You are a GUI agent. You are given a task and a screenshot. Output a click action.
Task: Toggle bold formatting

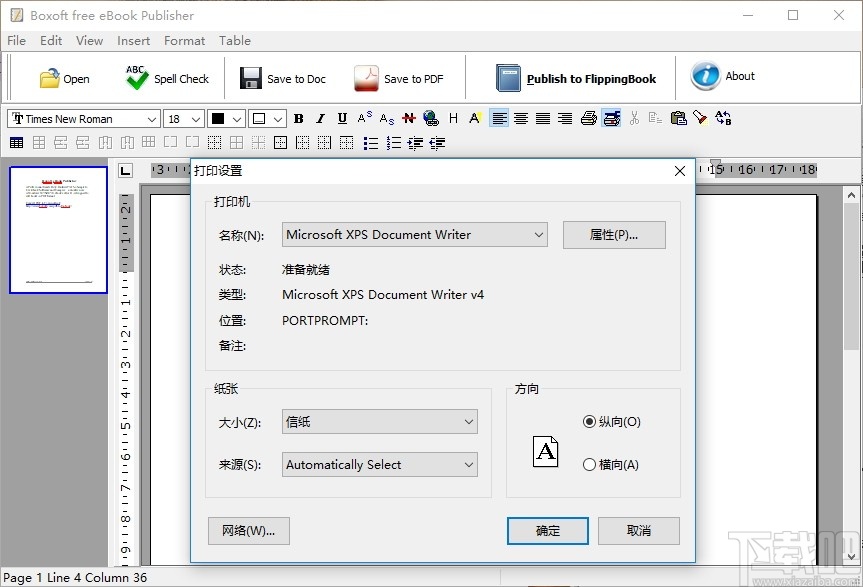click(298, 118)
